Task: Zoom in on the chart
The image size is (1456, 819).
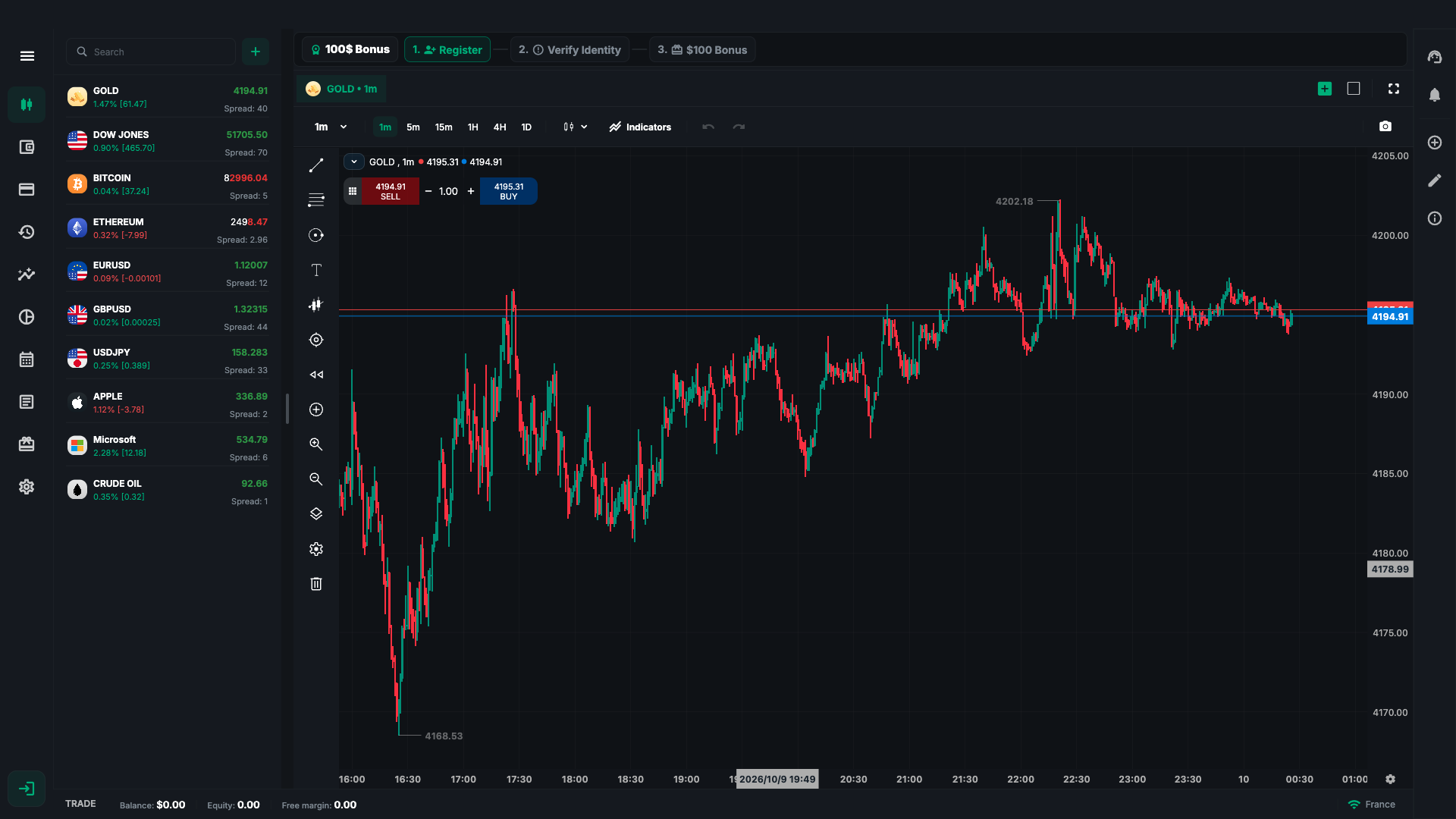Action: (316, 444)
